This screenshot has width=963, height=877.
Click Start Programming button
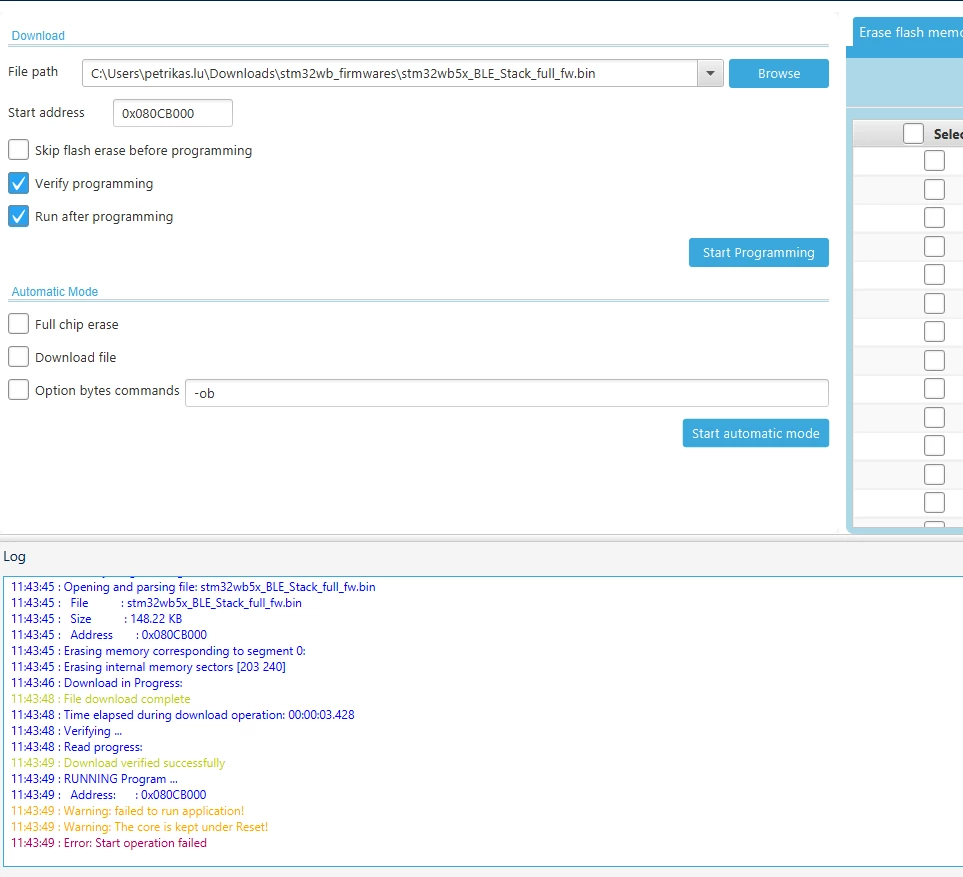click(758, 252)
